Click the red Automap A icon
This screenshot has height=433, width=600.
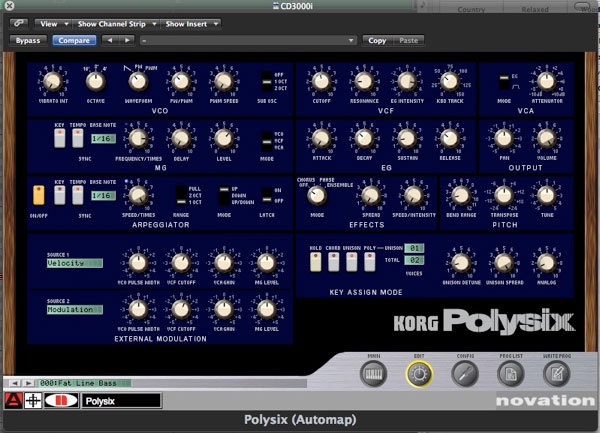[13, 400]
